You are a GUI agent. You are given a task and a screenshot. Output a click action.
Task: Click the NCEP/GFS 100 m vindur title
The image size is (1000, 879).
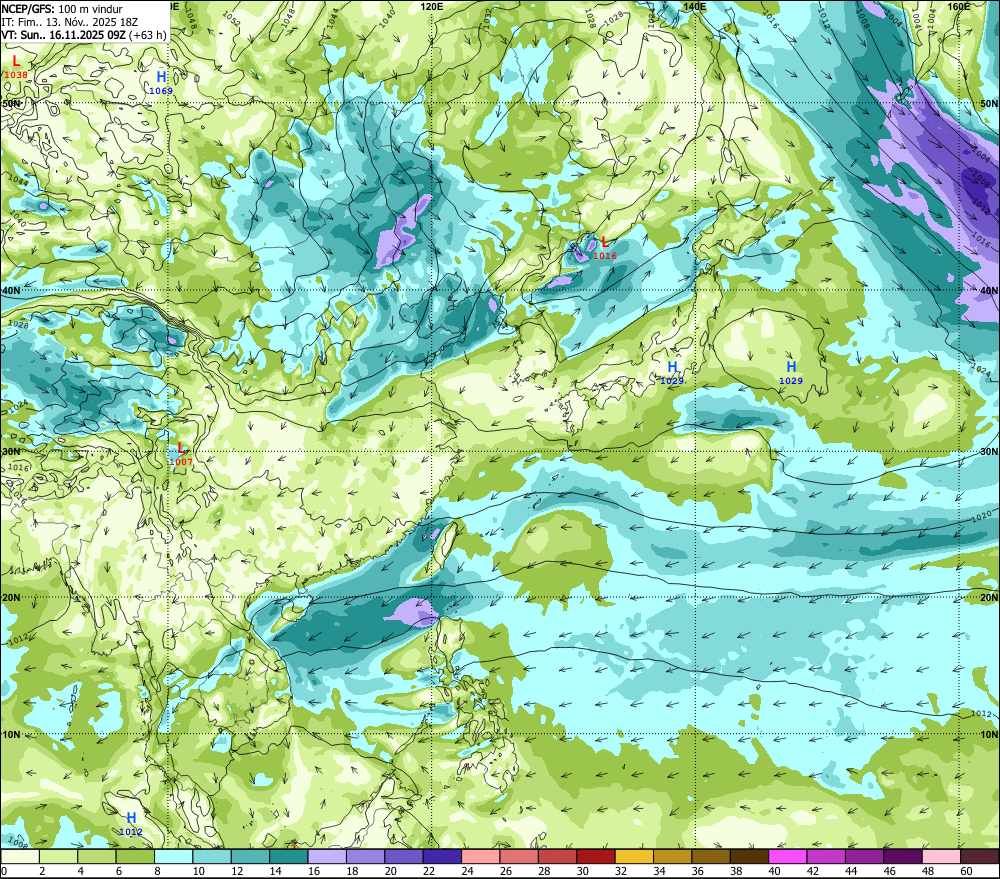click(62, 9)
